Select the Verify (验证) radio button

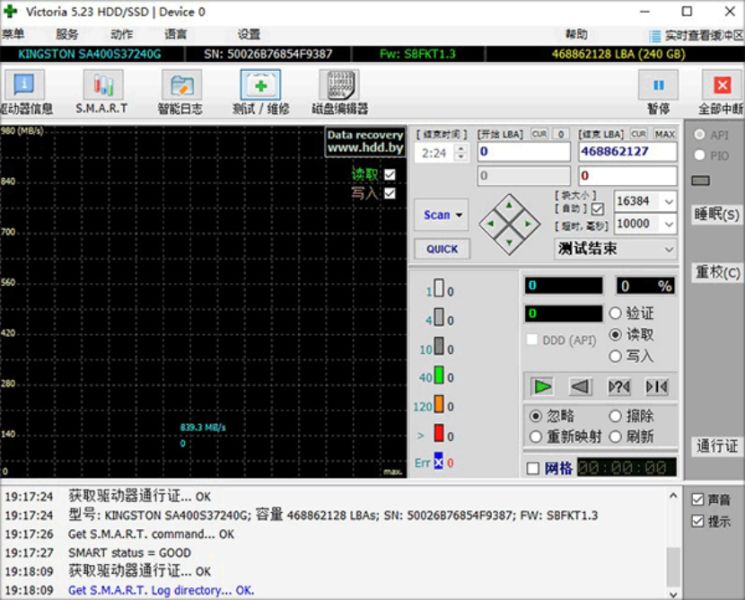615,313
